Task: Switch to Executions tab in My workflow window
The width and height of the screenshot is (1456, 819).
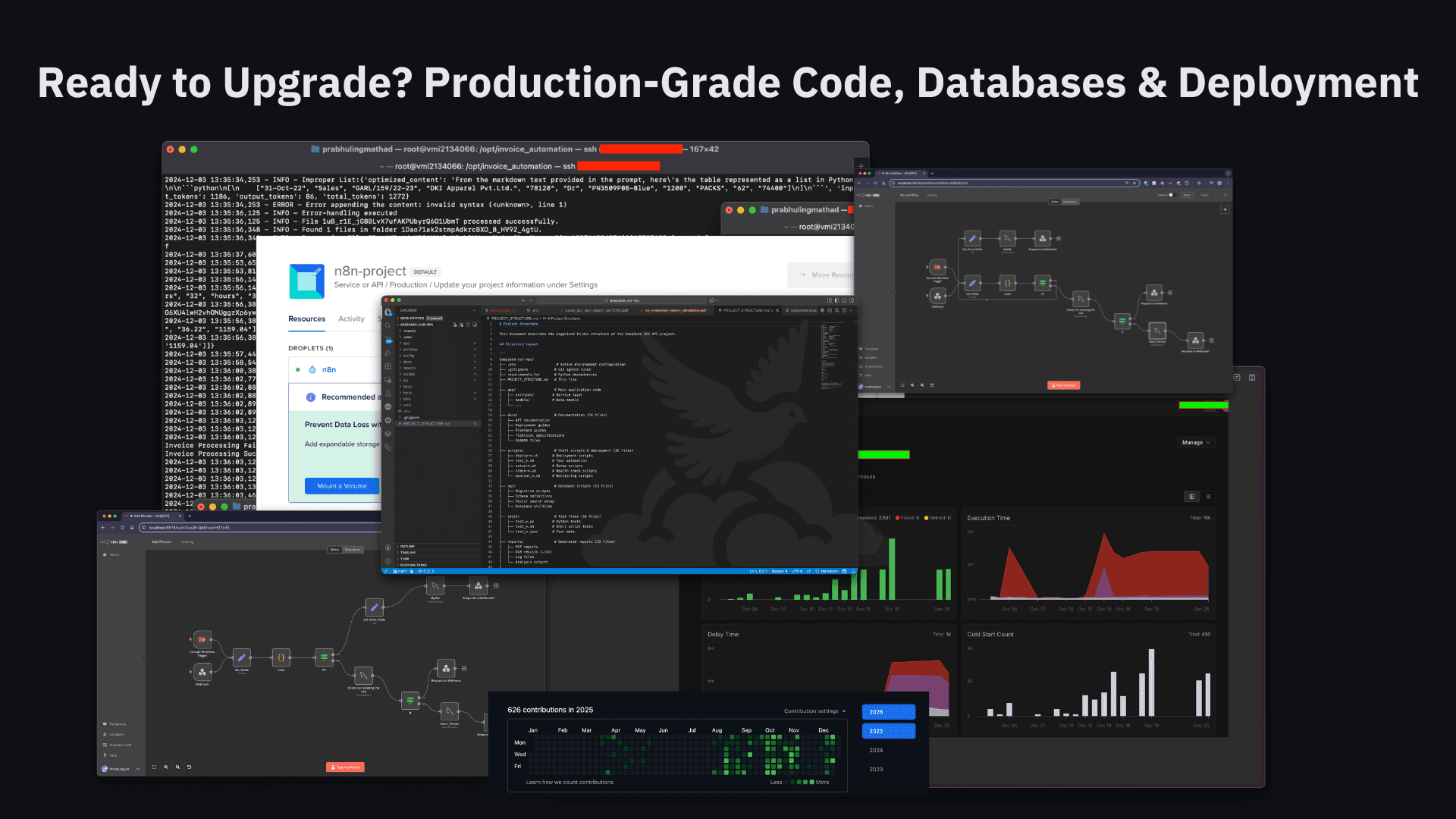Action: 1070,202
